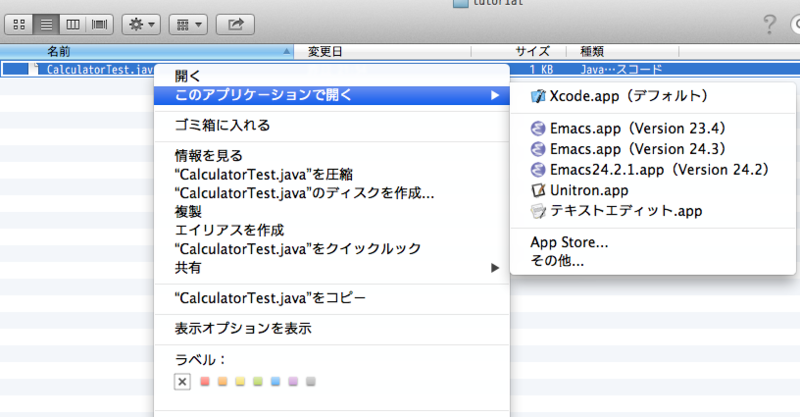
Task: Copy file with をコピー menu item
Action: coord(332,298)
